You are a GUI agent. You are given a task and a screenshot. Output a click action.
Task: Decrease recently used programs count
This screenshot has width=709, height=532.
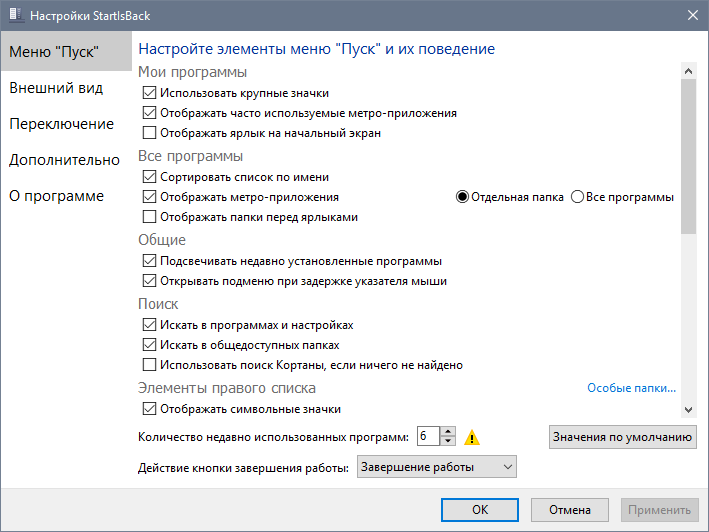click(448, 442)
